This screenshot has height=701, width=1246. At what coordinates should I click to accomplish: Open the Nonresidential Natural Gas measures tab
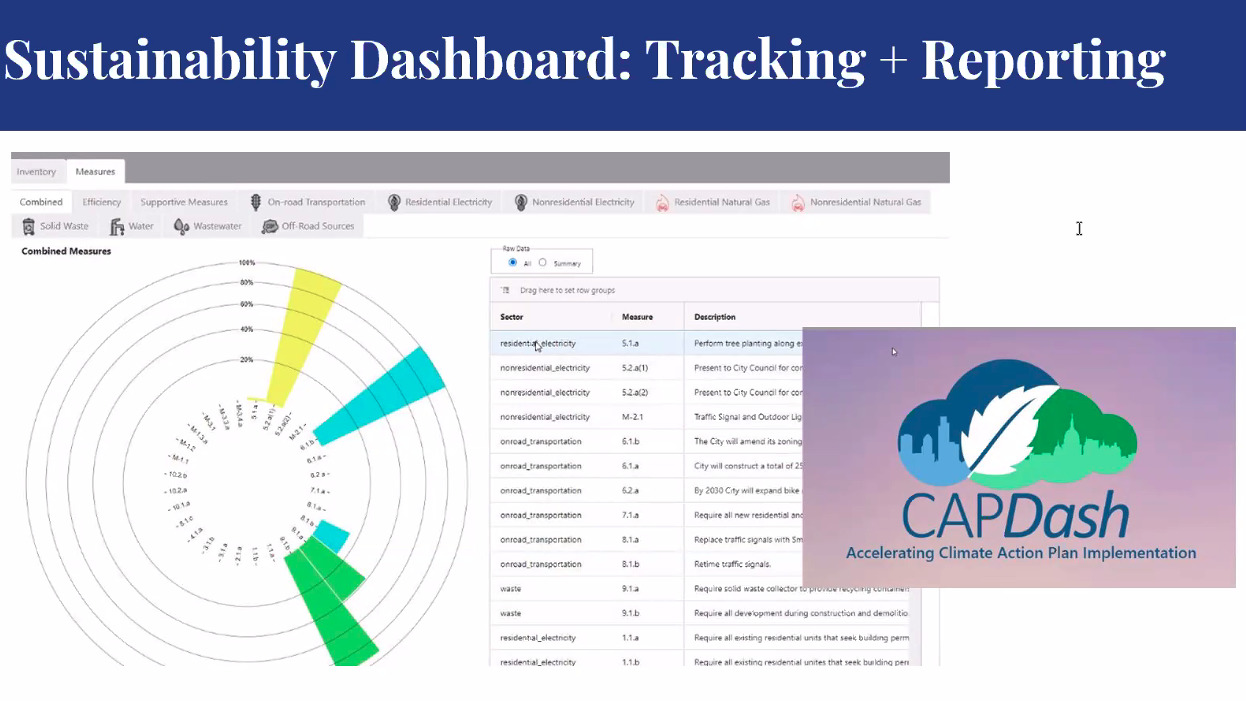857,202
